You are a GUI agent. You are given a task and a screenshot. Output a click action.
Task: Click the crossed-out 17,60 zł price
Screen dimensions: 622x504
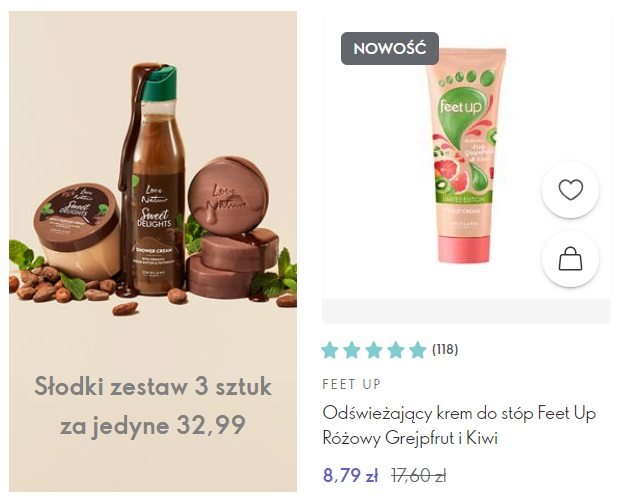coord(419,475)
